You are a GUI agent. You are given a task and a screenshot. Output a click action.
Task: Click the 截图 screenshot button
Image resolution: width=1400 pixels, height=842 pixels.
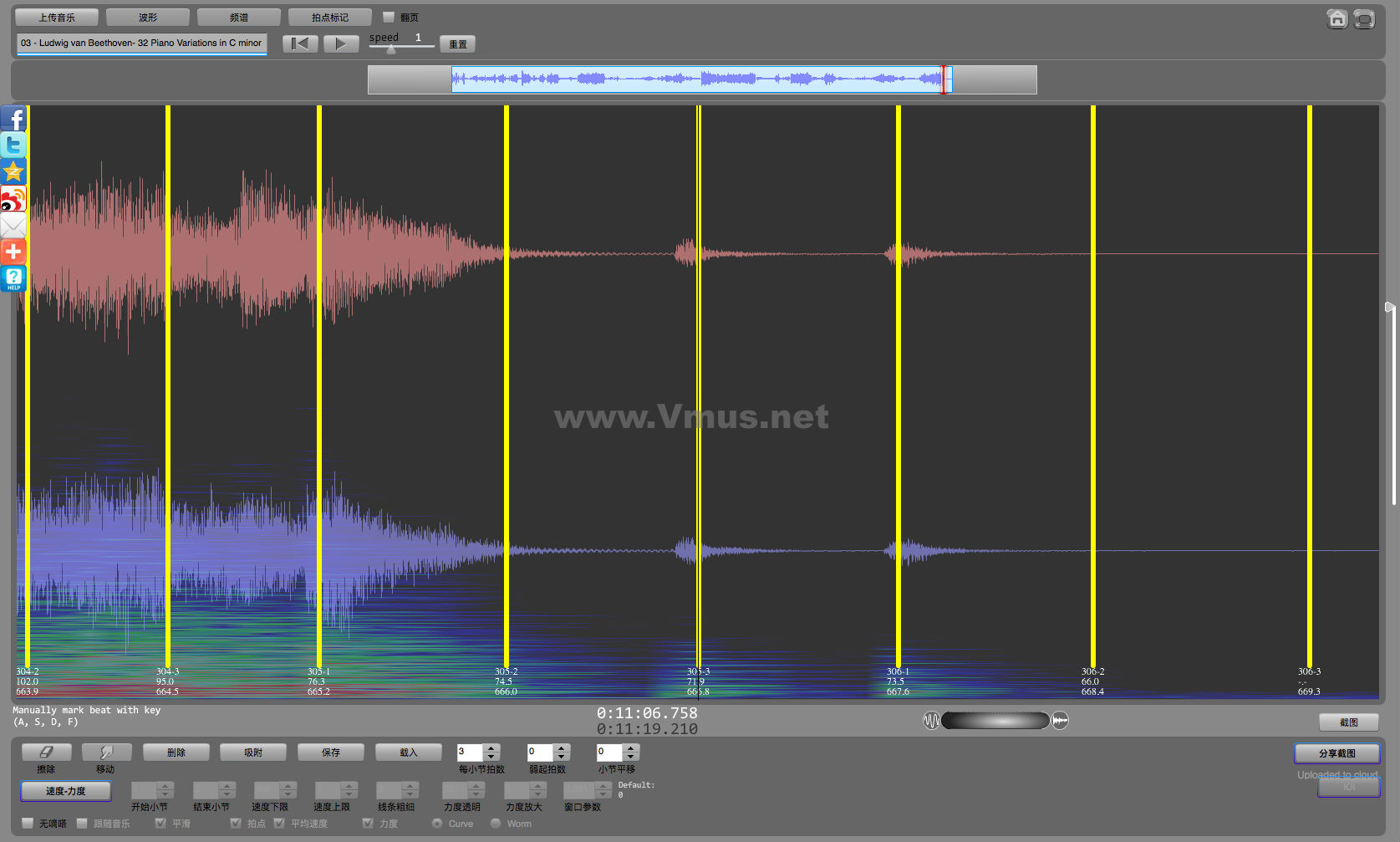point(1349,722)
